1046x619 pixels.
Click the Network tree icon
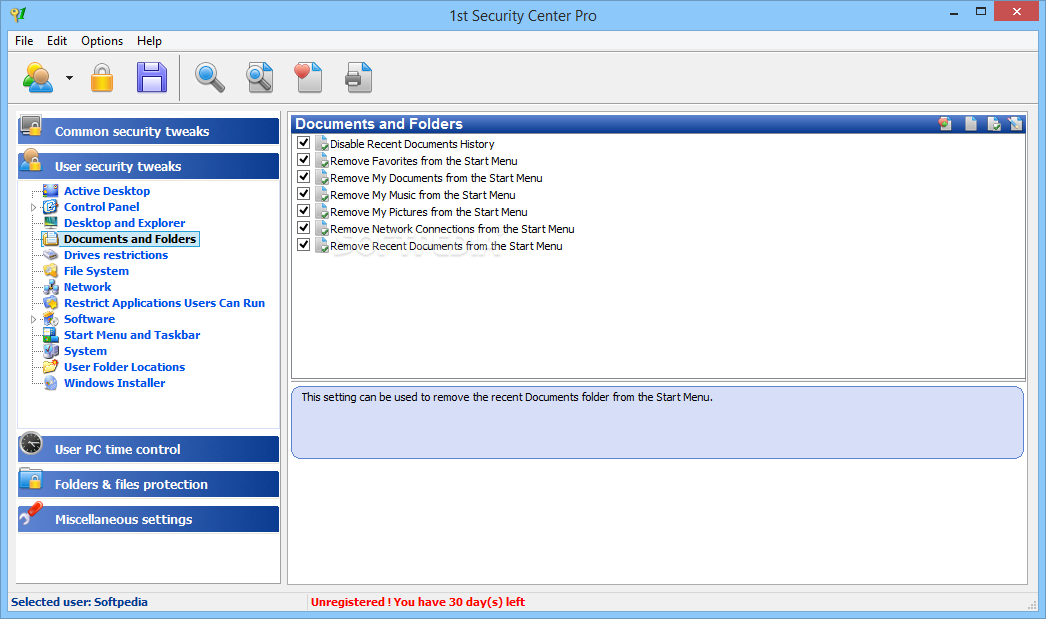tap(51, 287)
